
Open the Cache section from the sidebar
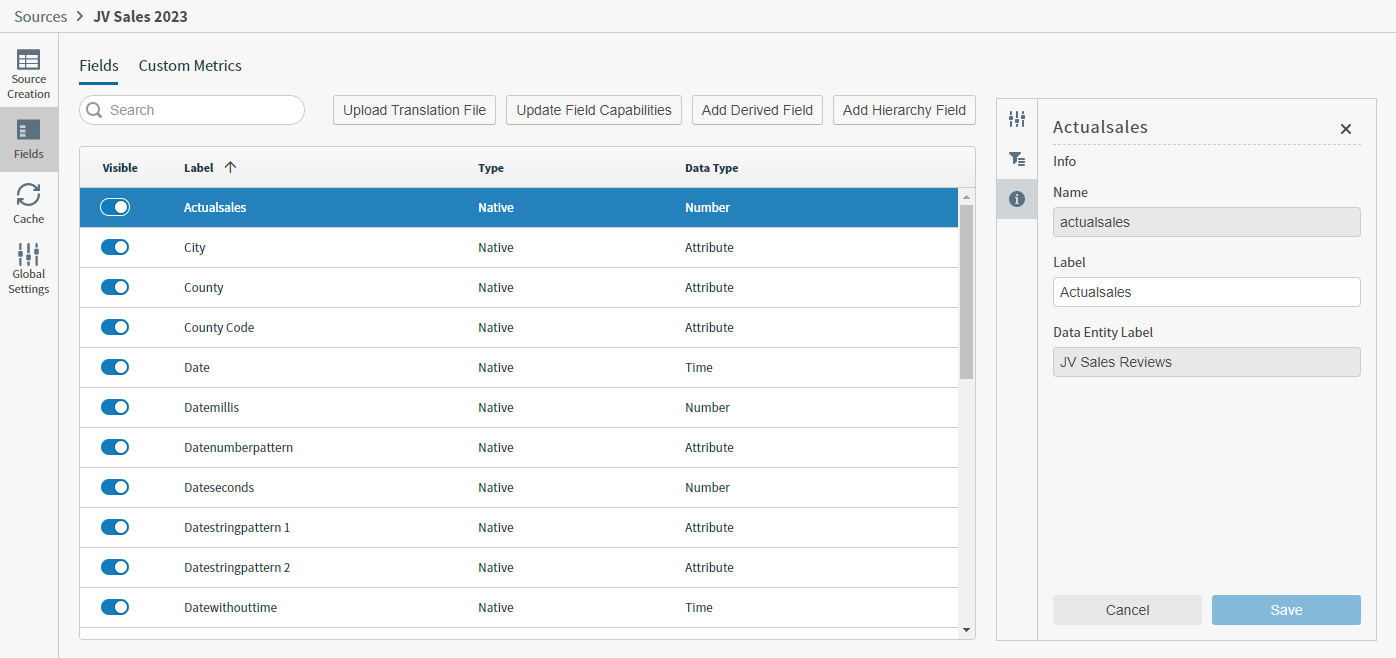pyautogui.click(x=29, y=203)
